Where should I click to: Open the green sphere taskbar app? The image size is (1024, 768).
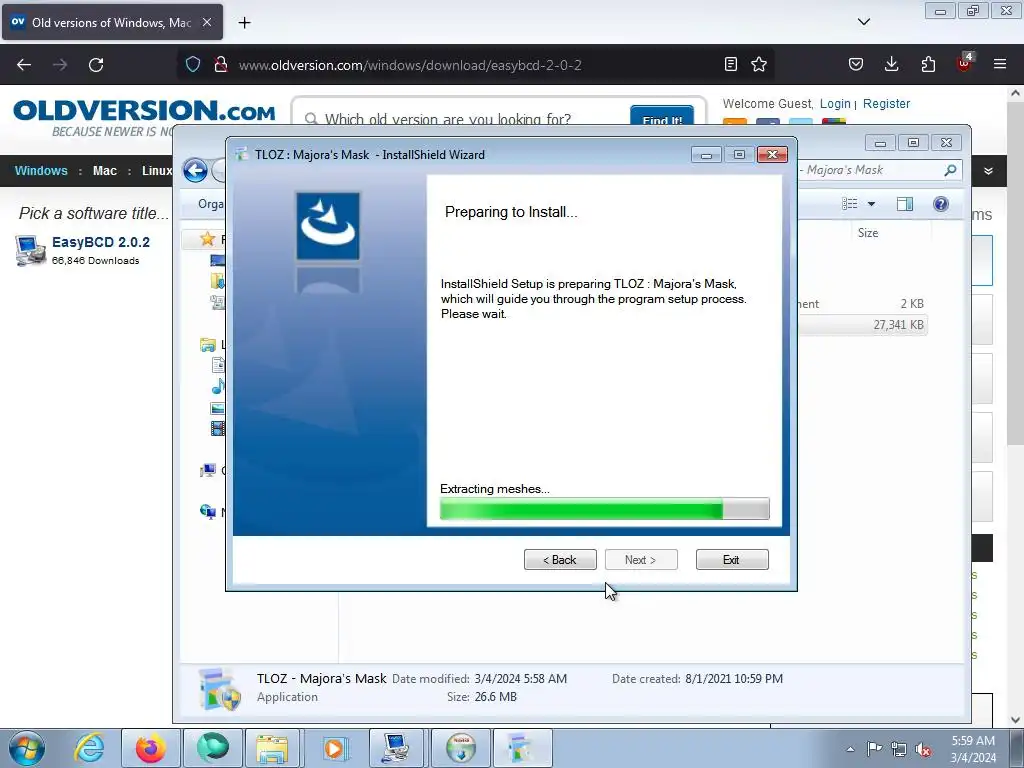213,748
